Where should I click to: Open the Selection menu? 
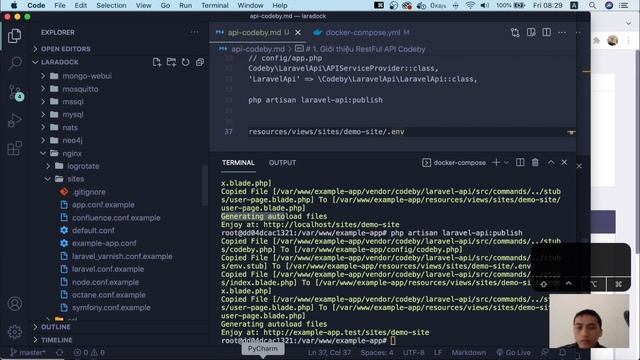click(x=111, y=5)
